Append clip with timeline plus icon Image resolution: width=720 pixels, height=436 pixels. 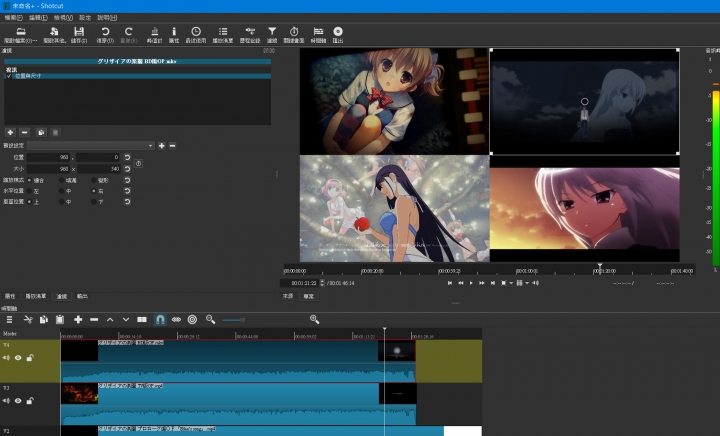pos(78,319)
